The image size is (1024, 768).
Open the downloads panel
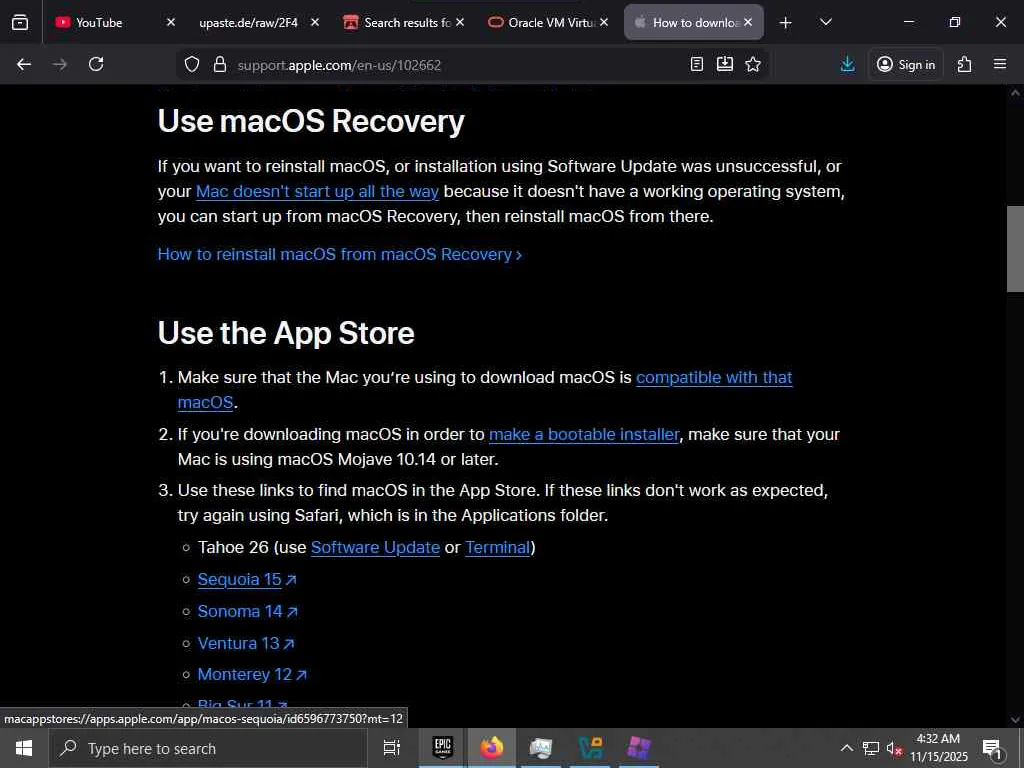[x=848, y=64]
